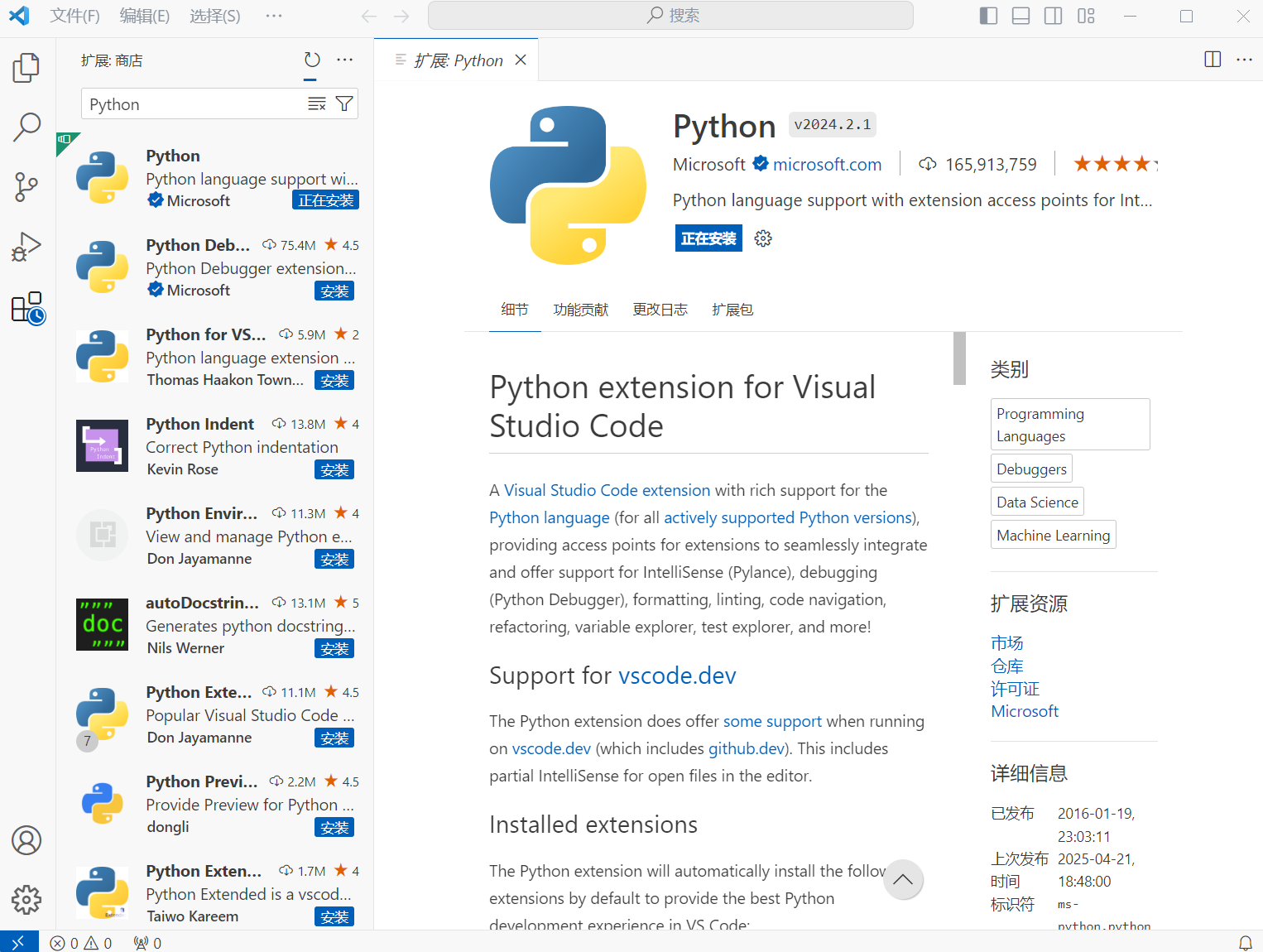Clear extensions search results icon

click(317, 104)
